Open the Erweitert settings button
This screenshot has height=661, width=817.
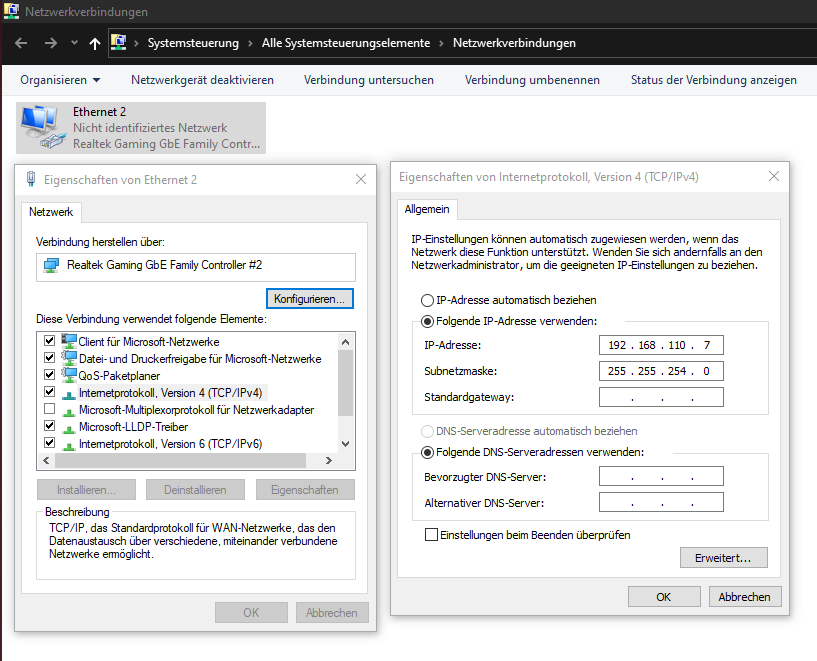[x=724, y=557]
